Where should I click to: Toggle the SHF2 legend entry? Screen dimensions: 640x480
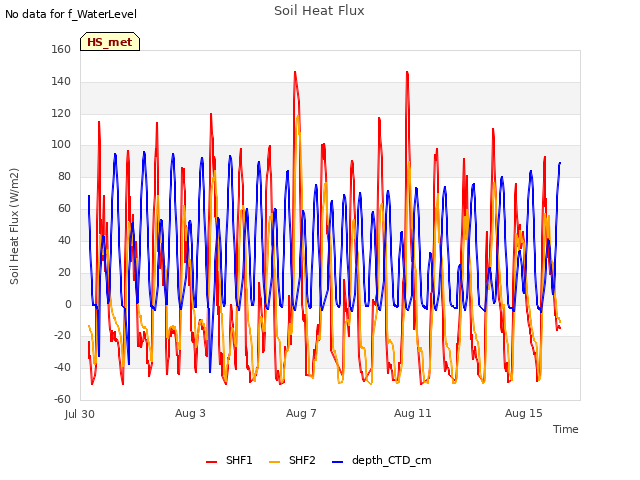tap(292, 460)
